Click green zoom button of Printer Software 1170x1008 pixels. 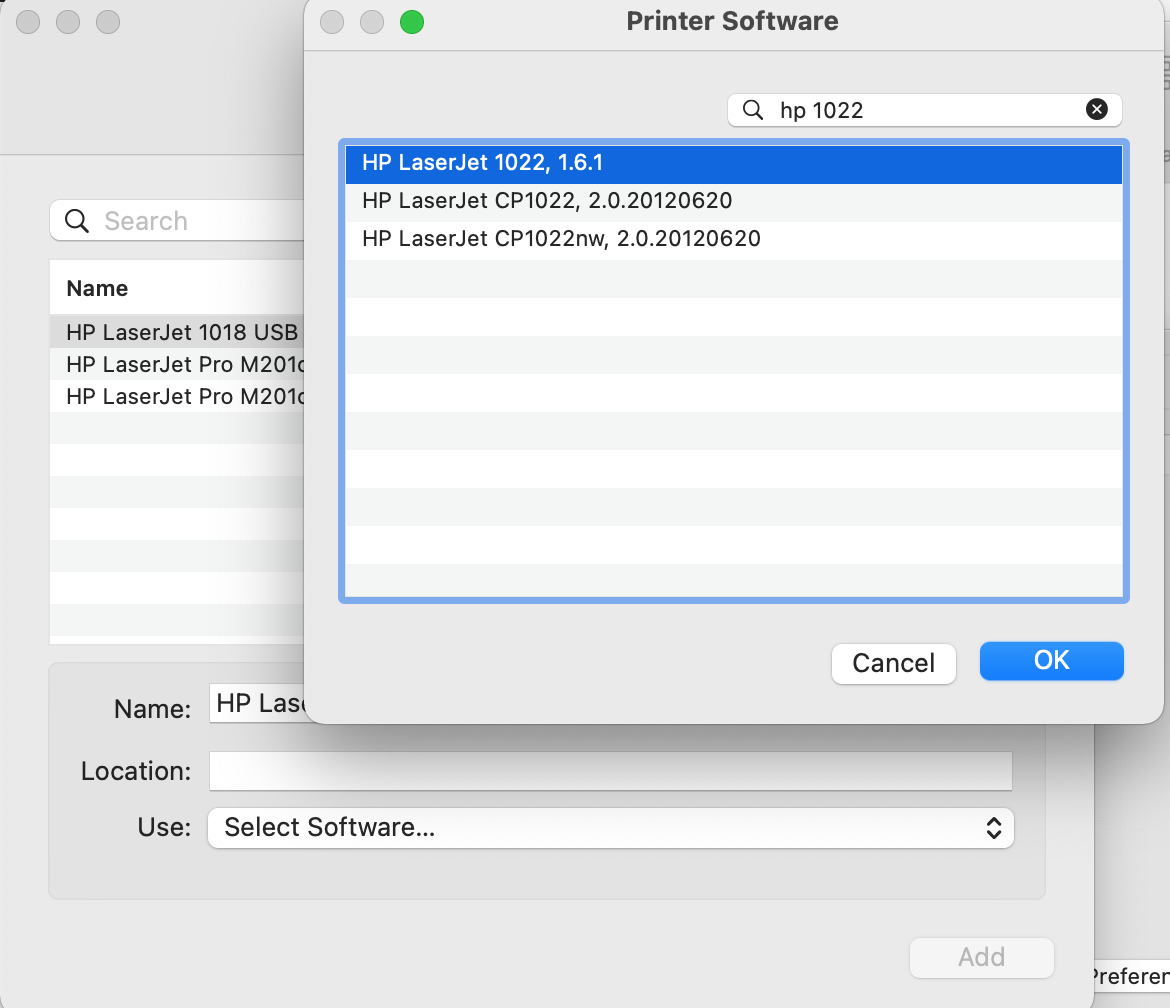coord(412,22)
